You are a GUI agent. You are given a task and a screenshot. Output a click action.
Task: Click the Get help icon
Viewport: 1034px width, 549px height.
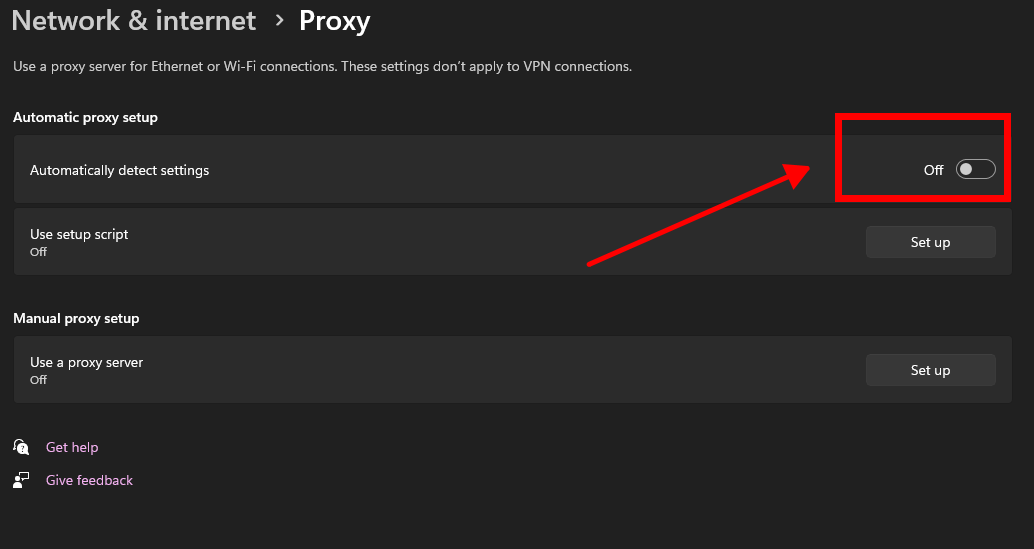pos(21,447)
